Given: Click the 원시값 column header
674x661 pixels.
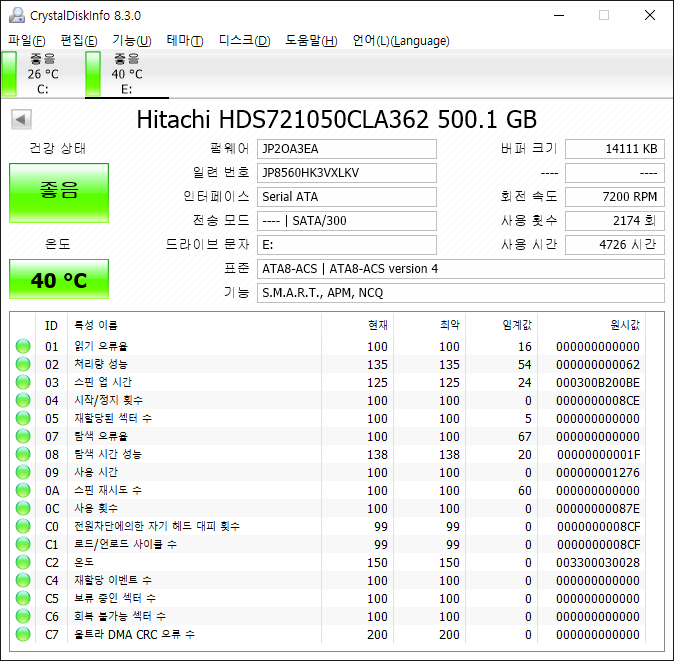Looking at the screenshot, I should tap(623, 325).
